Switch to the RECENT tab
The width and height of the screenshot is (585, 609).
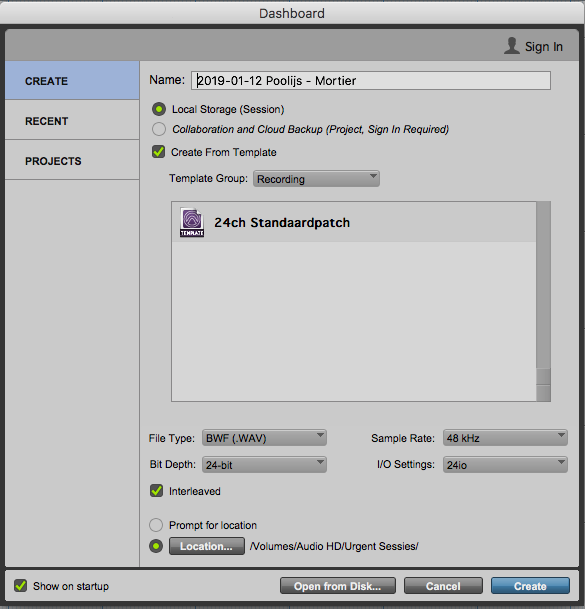tap(72, 120)
